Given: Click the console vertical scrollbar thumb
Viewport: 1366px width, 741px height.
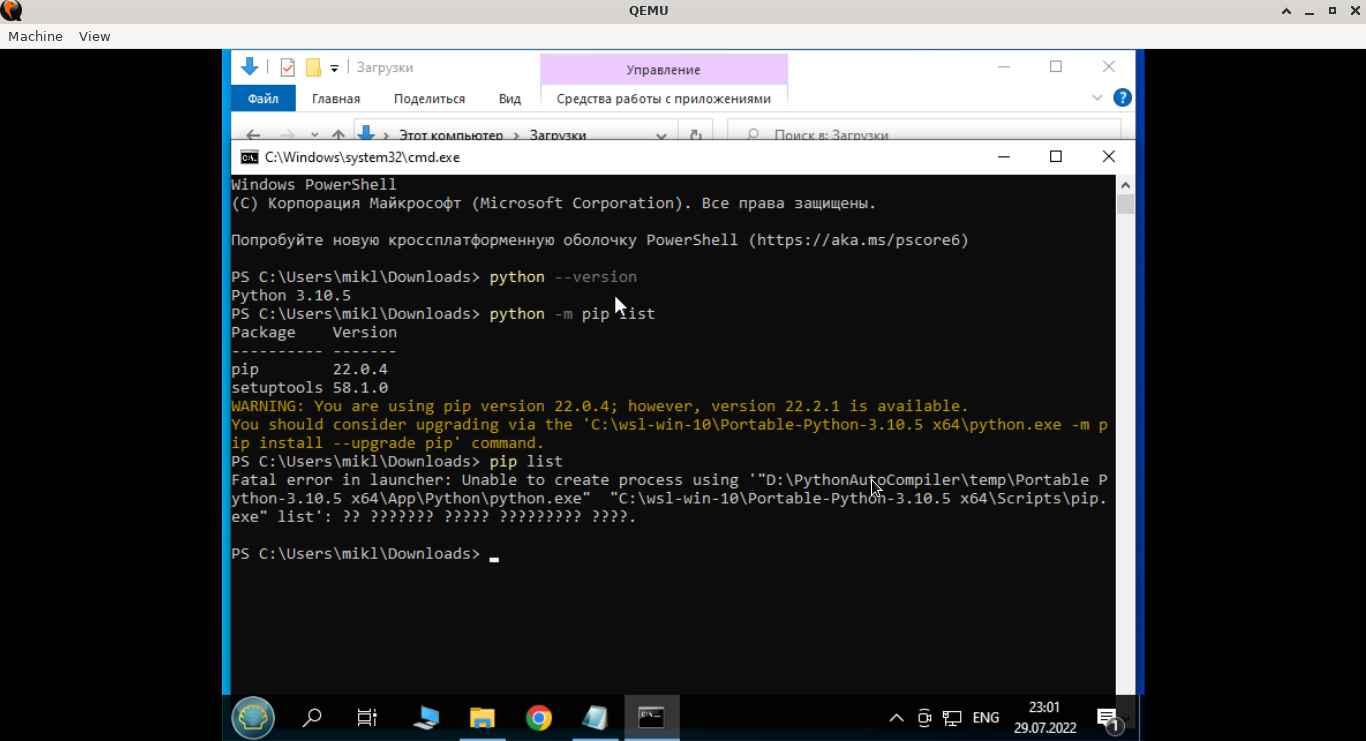Looking at the screenshot, I should pyautogui.click(x=1125, y=204).
